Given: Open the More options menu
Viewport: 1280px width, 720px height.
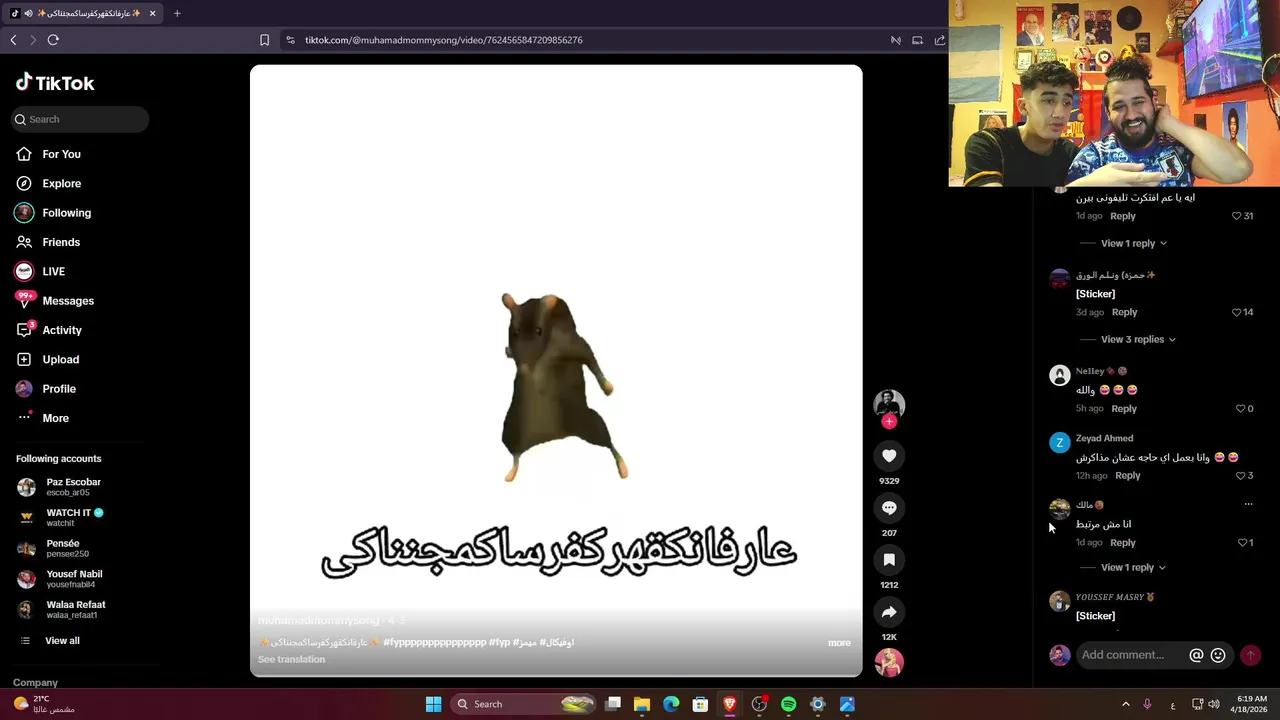Looking at the screenshot, I should point(43,418).
